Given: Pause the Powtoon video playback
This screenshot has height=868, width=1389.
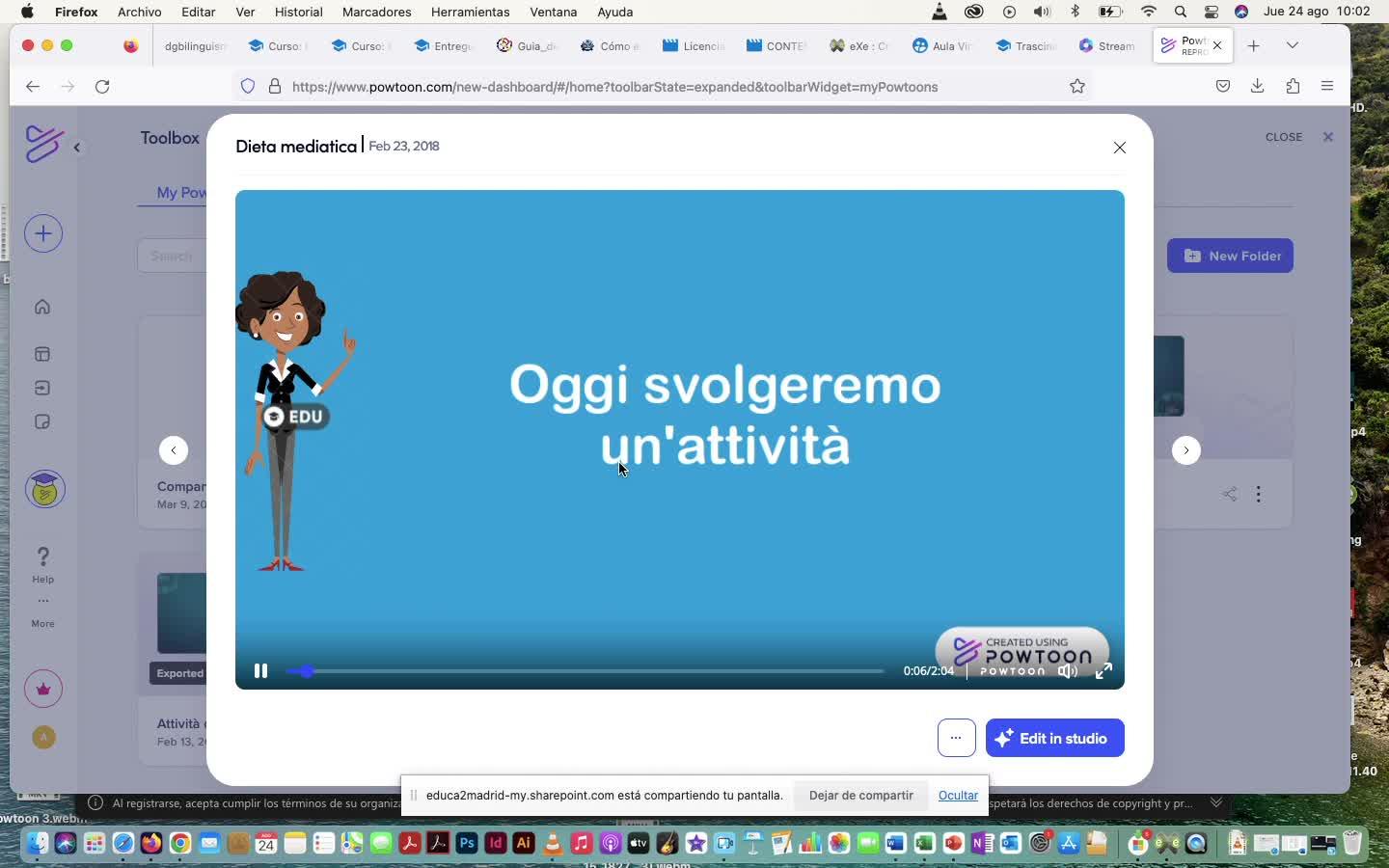Looking at the screenshot, I should click(x=260, y=671).
